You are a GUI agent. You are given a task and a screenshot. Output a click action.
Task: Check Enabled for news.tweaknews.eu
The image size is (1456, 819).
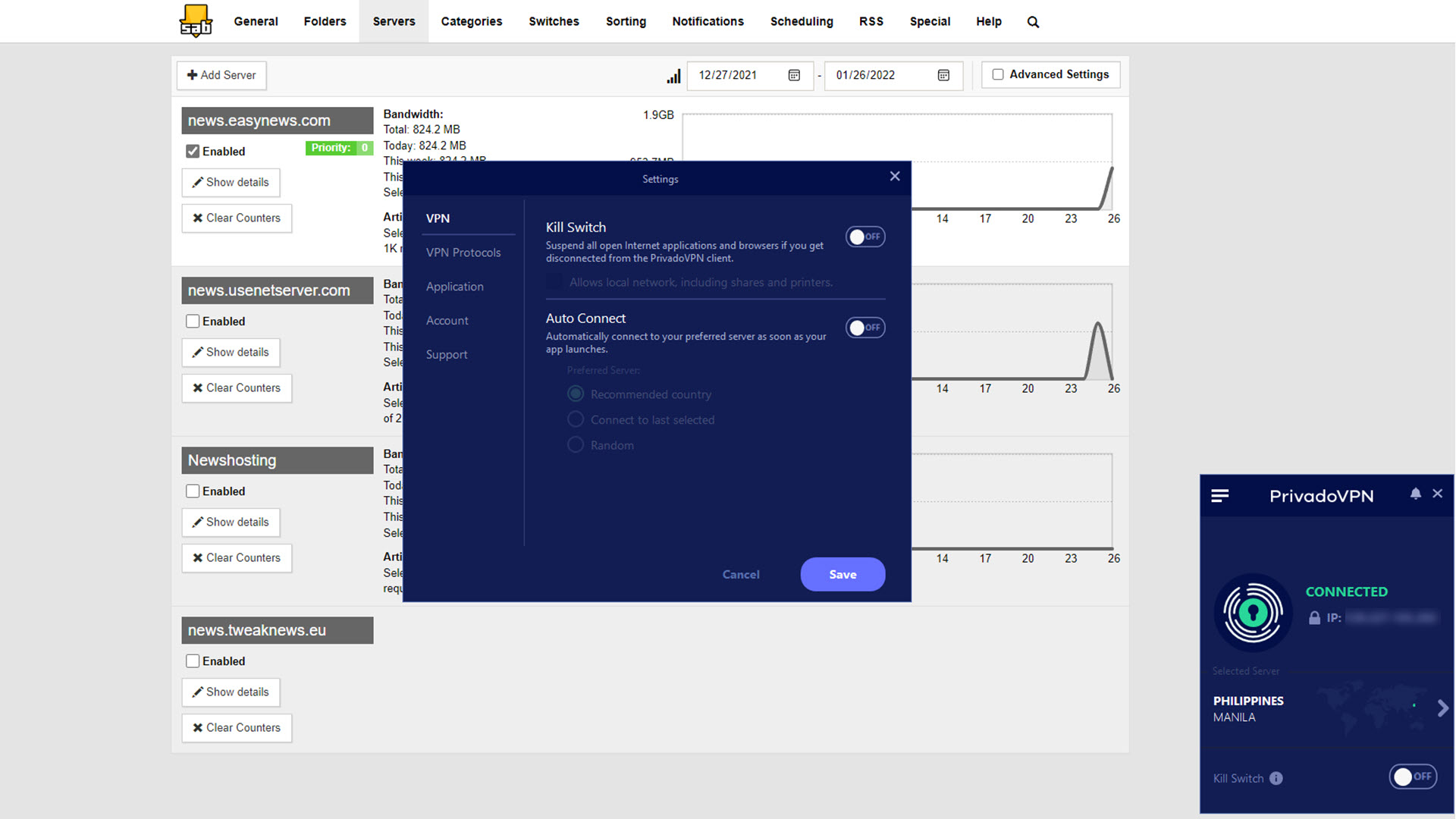point(193,661)
